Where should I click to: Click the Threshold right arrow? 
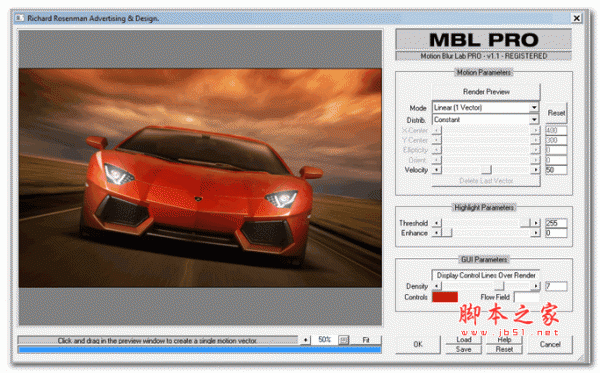click(536, 223)
